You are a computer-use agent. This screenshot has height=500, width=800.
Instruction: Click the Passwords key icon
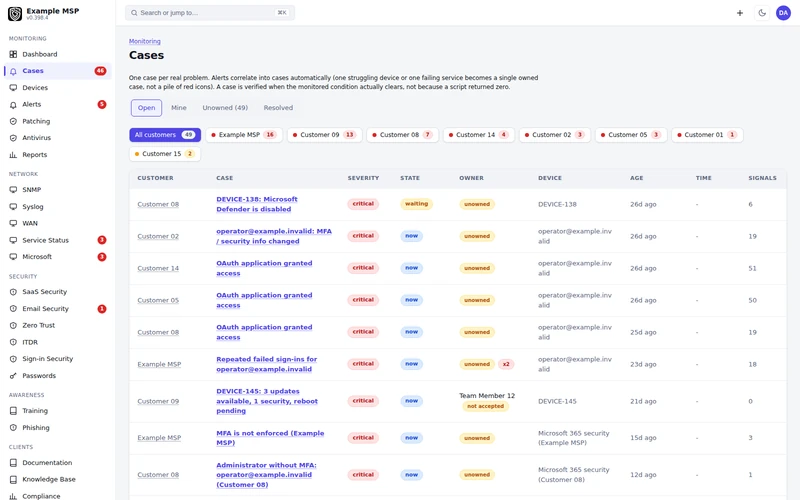coord(13,376)
